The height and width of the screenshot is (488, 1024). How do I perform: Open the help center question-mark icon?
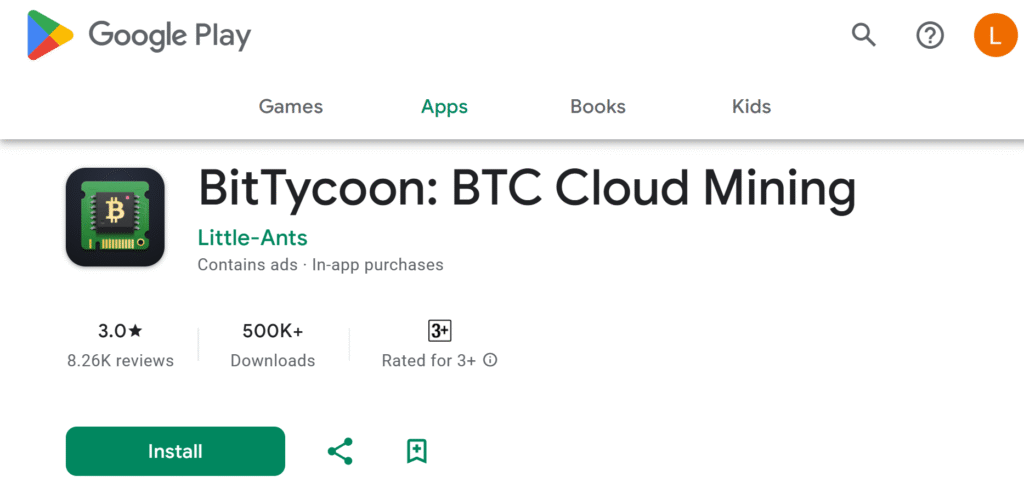pyautogui.click(x=930, y=36)
